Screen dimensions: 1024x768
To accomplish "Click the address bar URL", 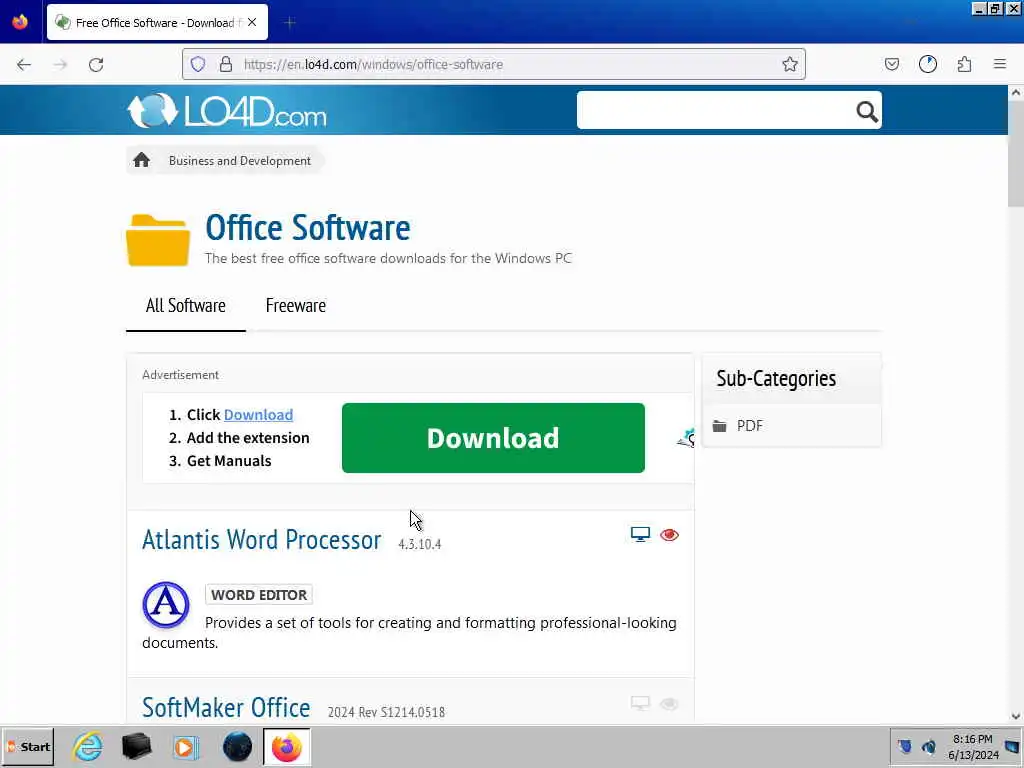I will point(373,64).
